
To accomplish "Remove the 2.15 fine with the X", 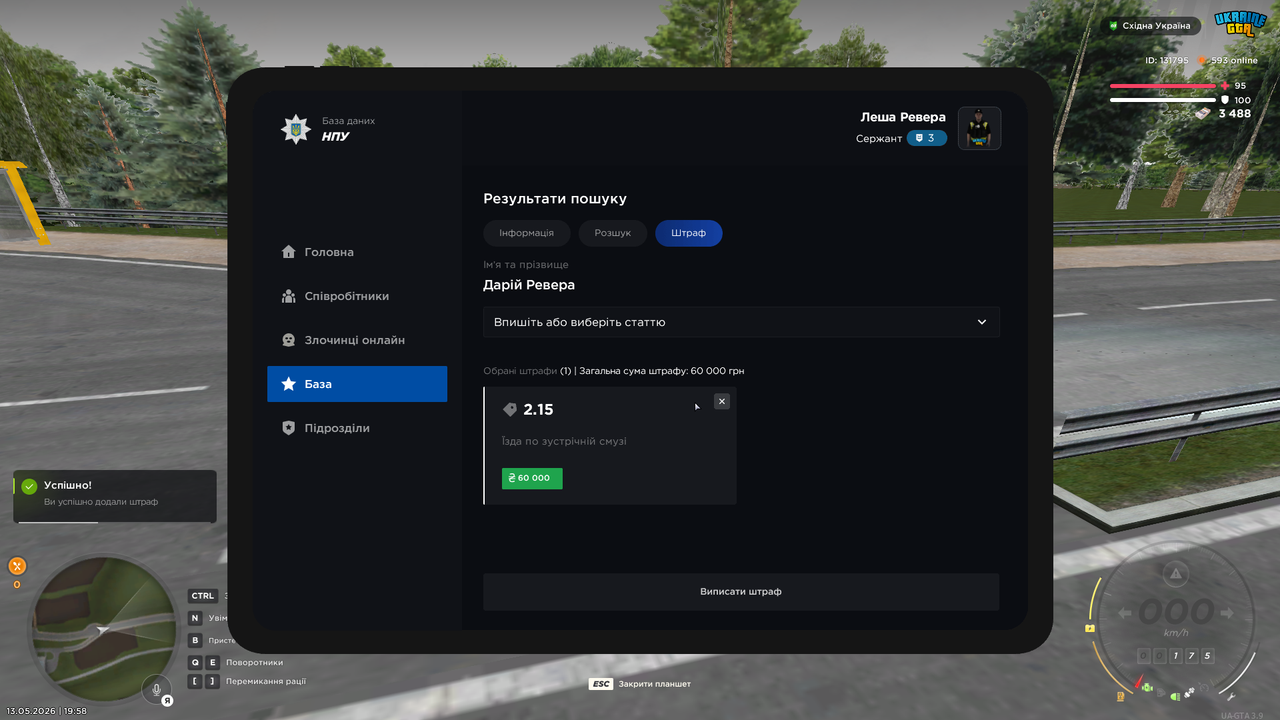I will 722,401.
